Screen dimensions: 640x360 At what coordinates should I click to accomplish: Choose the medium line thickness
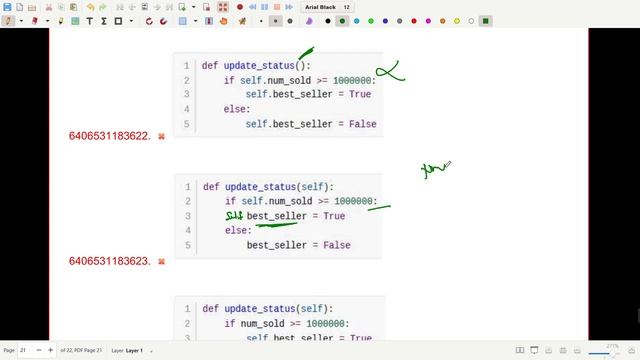point(276,21)
